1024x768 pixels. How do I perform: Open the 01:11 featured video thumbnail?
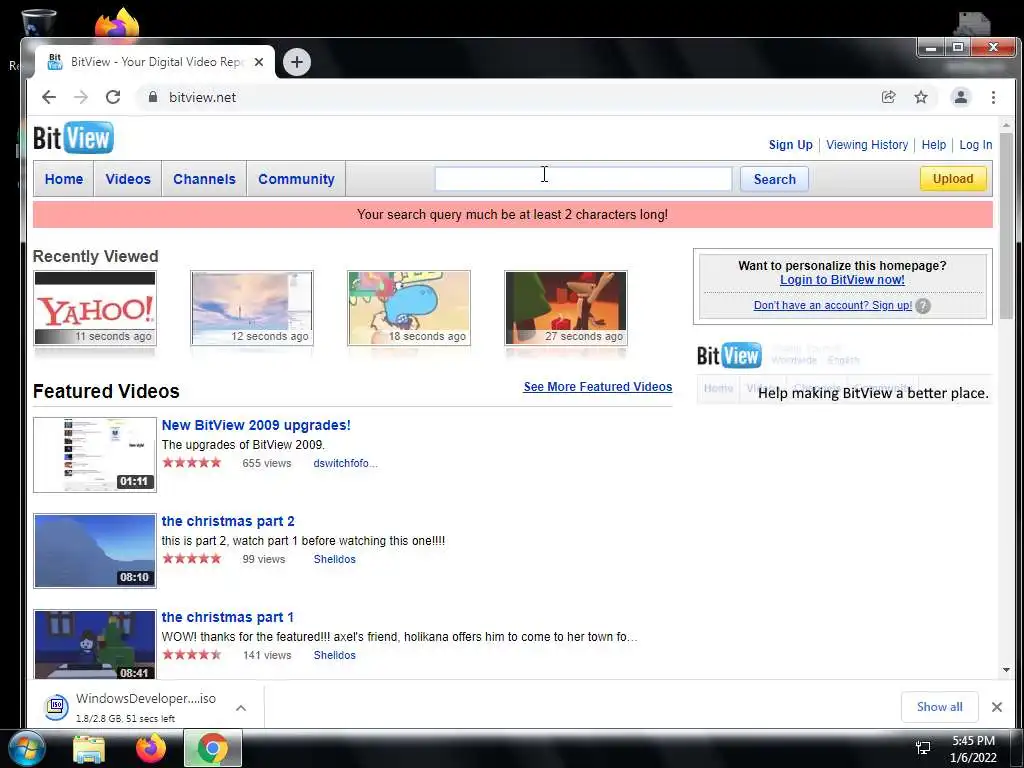[95, 455]
